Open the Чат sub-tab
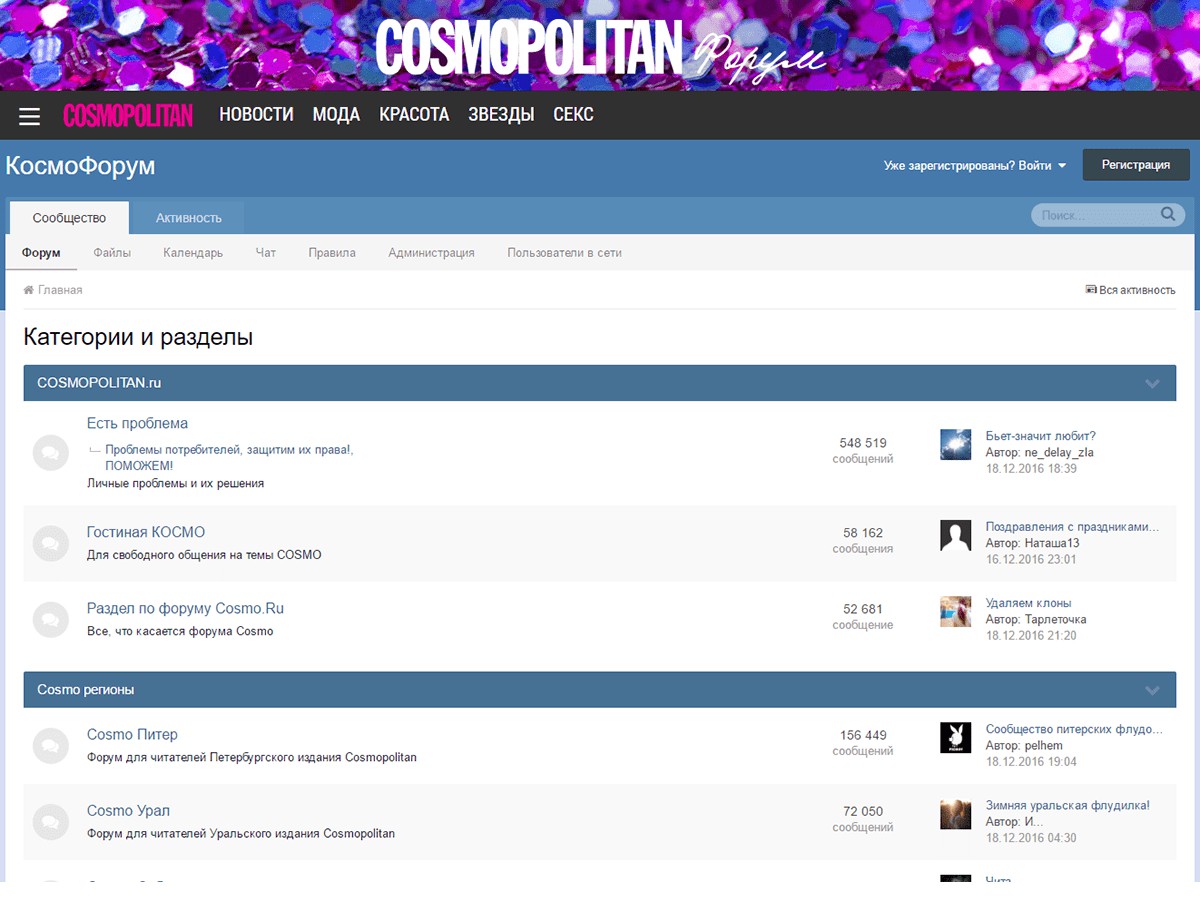1200x900 pixels. (266, 253)
